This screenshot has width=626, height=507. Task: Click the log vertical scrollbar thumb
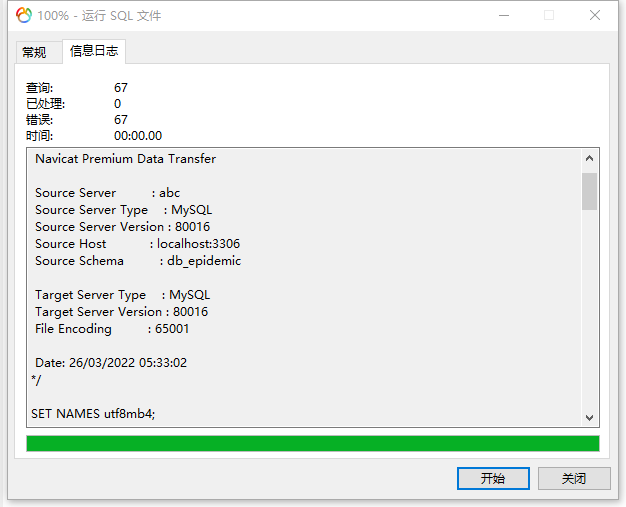(x=589, y=191)
